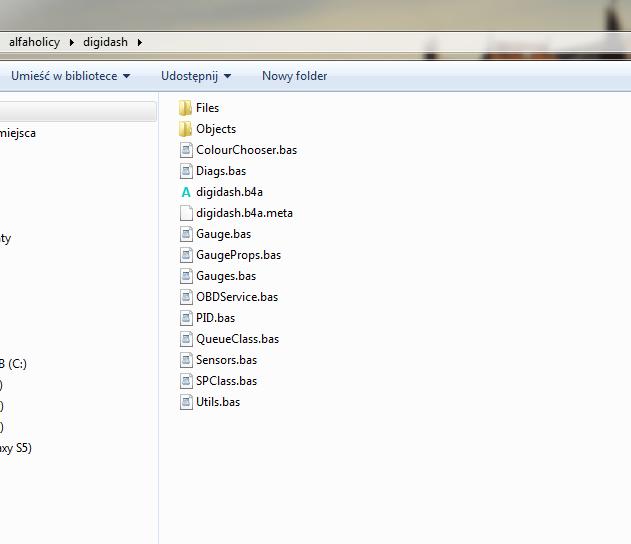Click the PID.bas file name

(x=215, y=318)
